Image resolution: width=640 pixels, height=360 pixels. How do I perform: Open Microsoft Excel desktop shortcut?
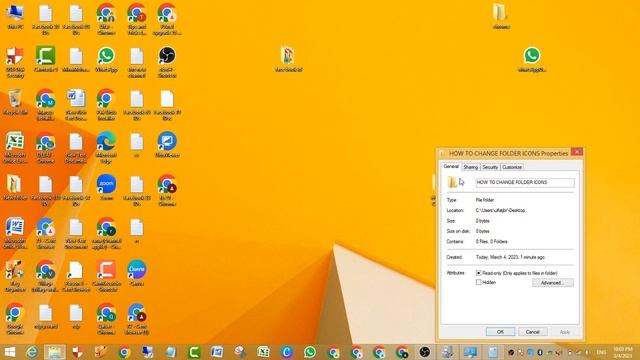click(15, 147)
